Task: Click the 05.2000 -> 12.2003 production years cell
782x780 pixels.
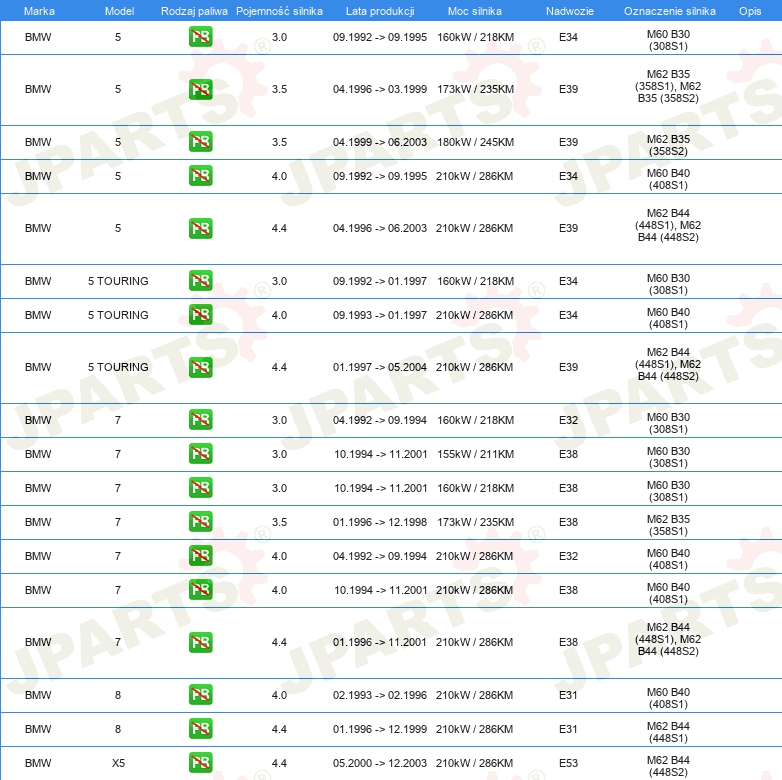Action: click(380, 763)
